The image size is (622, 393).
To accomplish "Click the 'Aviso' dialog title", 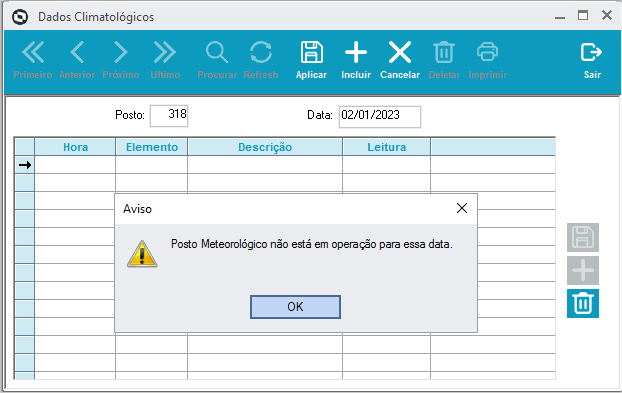I will 137,209.
